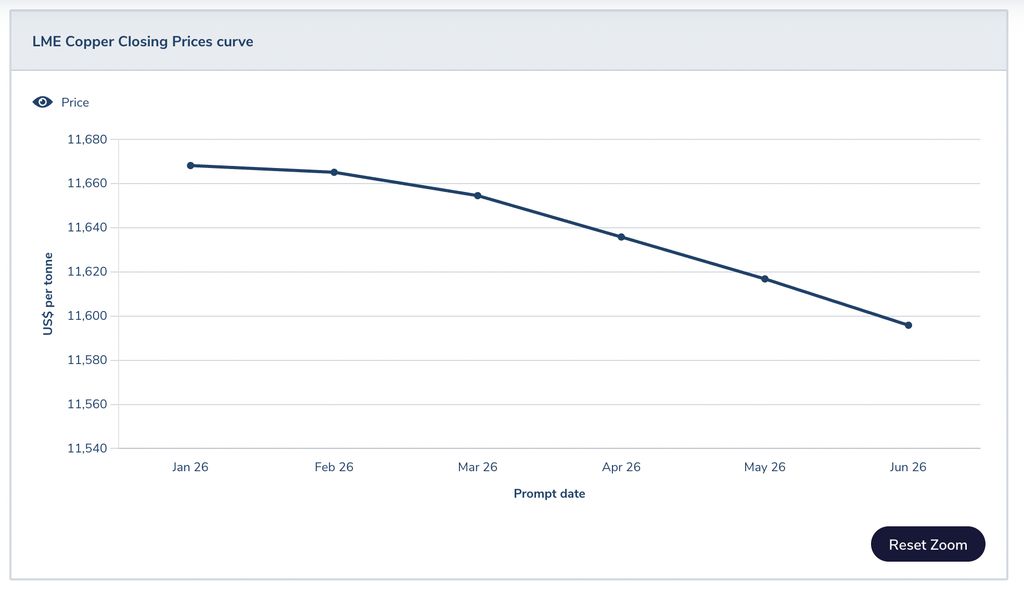Click the Prompt date axis title
The height and width of the screenshot is (596, 1024).
(549, 494)
